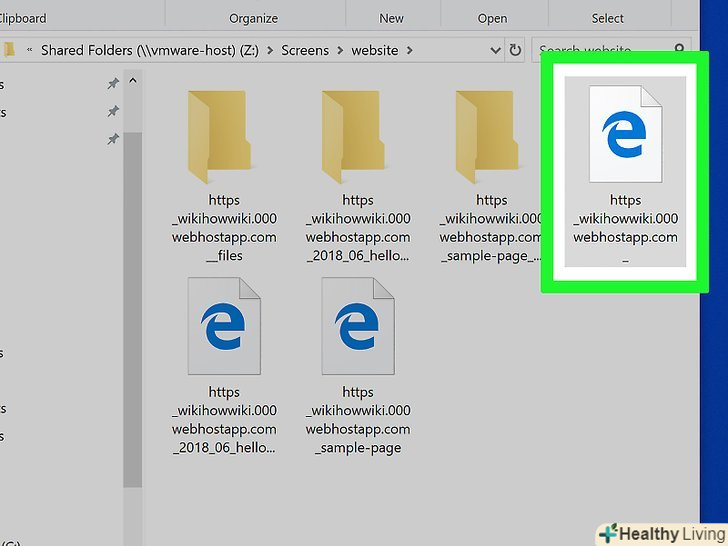
Task: Click the search magnifier icon
Action: [679, 48]
